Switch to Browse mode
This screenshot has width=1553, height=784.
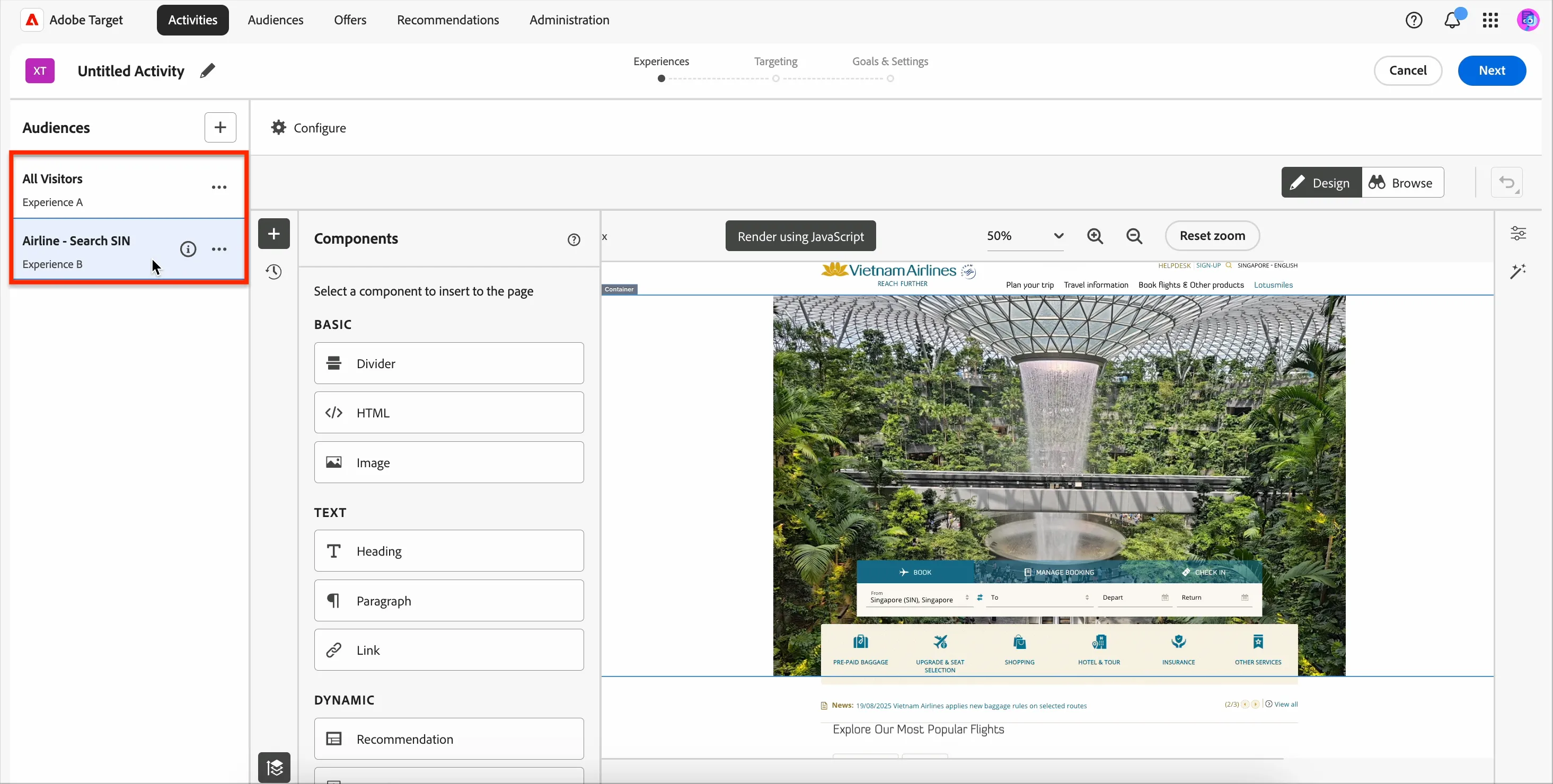coord(1402,183)
